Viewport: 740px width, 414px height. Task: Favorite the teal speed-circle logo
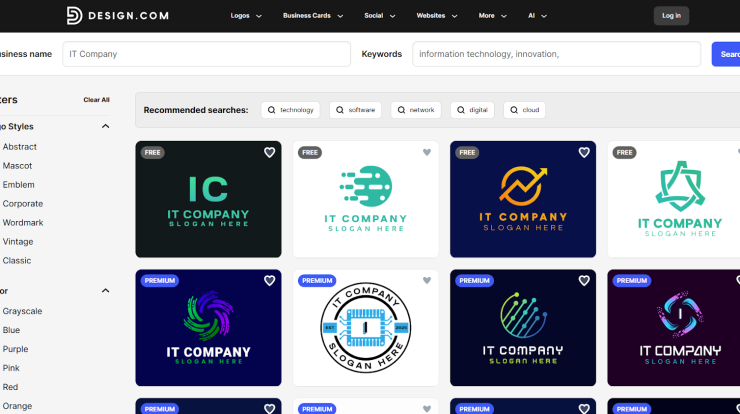[x=427, y=153]
